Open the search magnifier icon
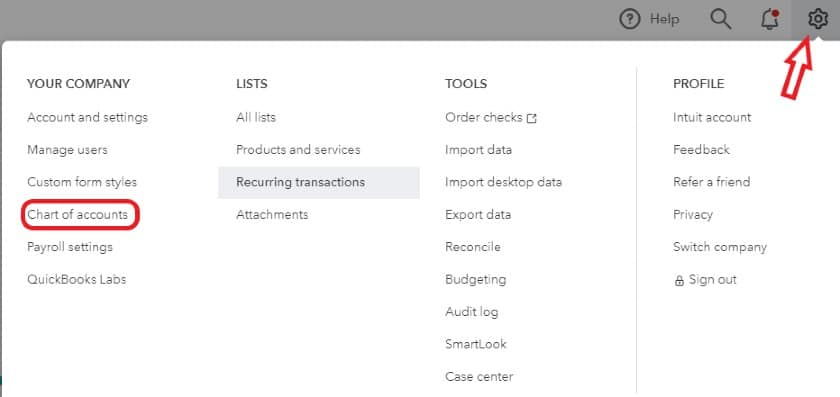The width and height of the screenshot is (840, 397). [721, 20]
